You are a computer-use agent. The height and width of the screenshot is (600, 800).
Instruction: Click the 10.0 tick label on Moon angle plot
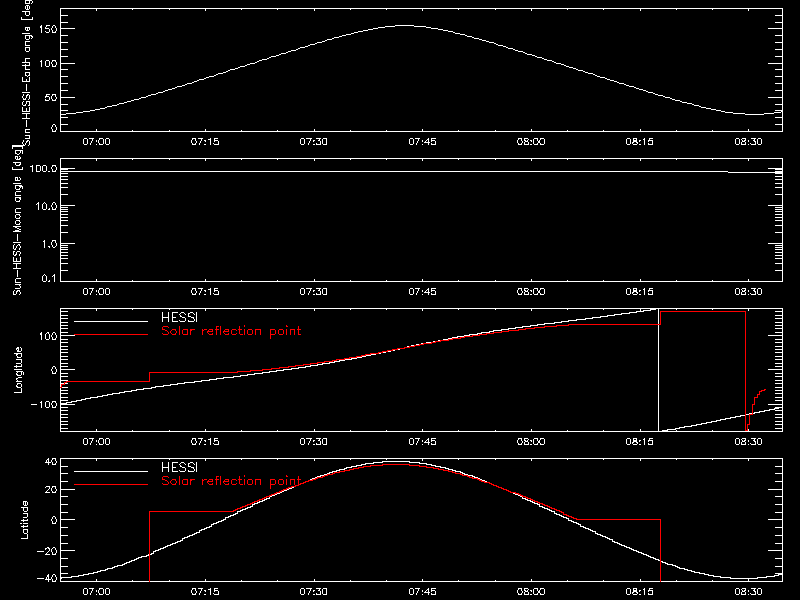[46, 207]
